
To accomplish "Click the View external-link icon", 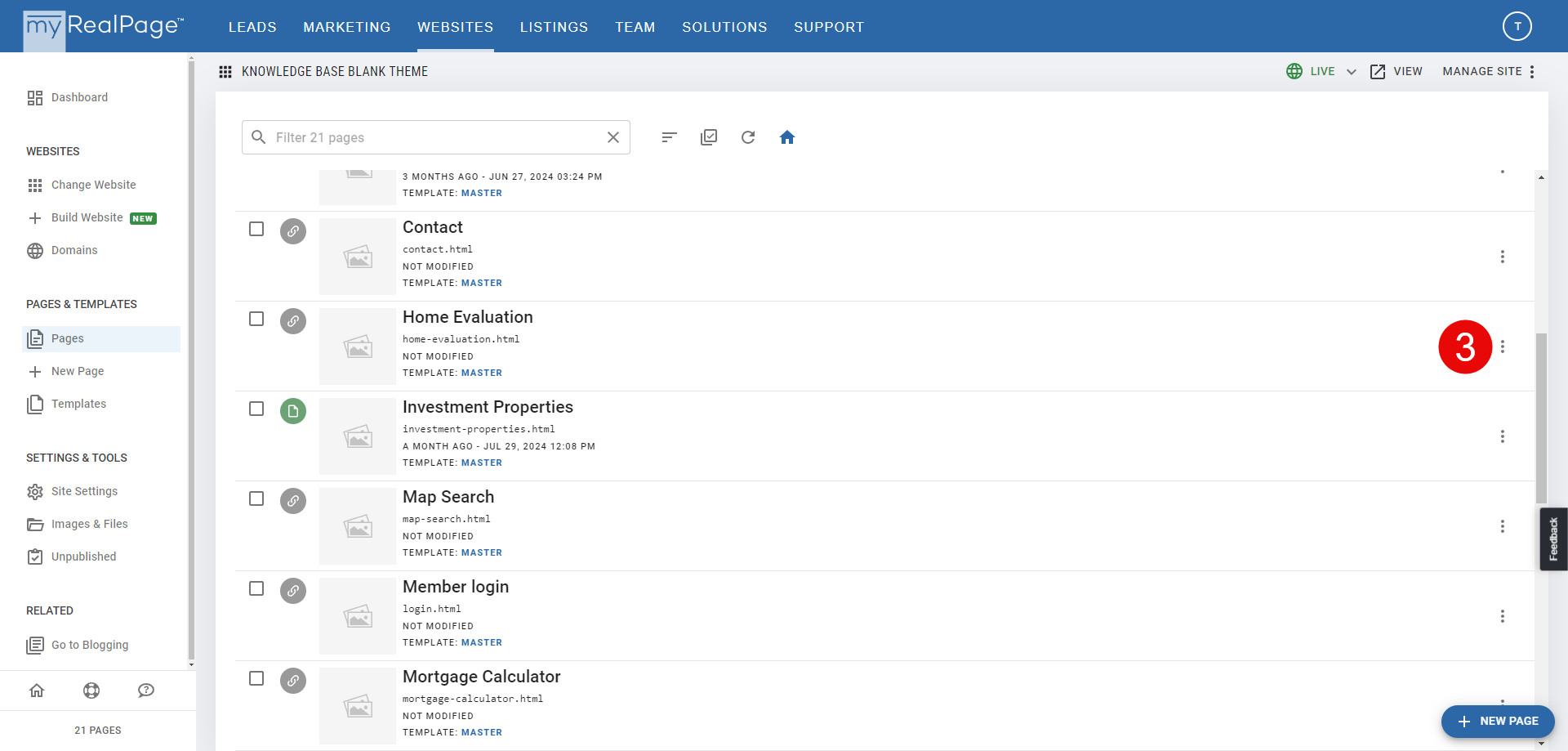I will [x=1378, y=71].
